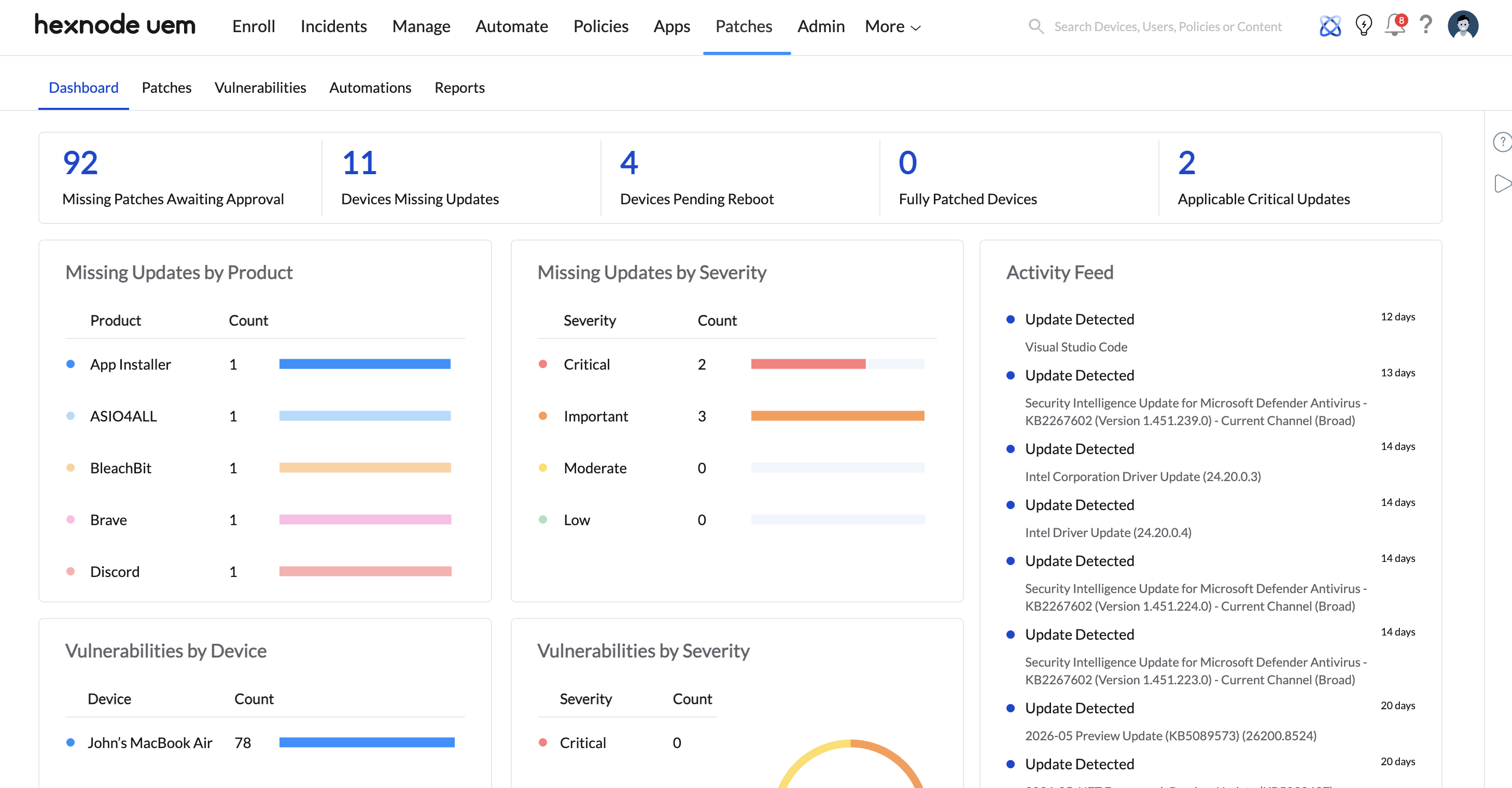Click the search devices input field

pyautogui.click(x=1168, y=26)
